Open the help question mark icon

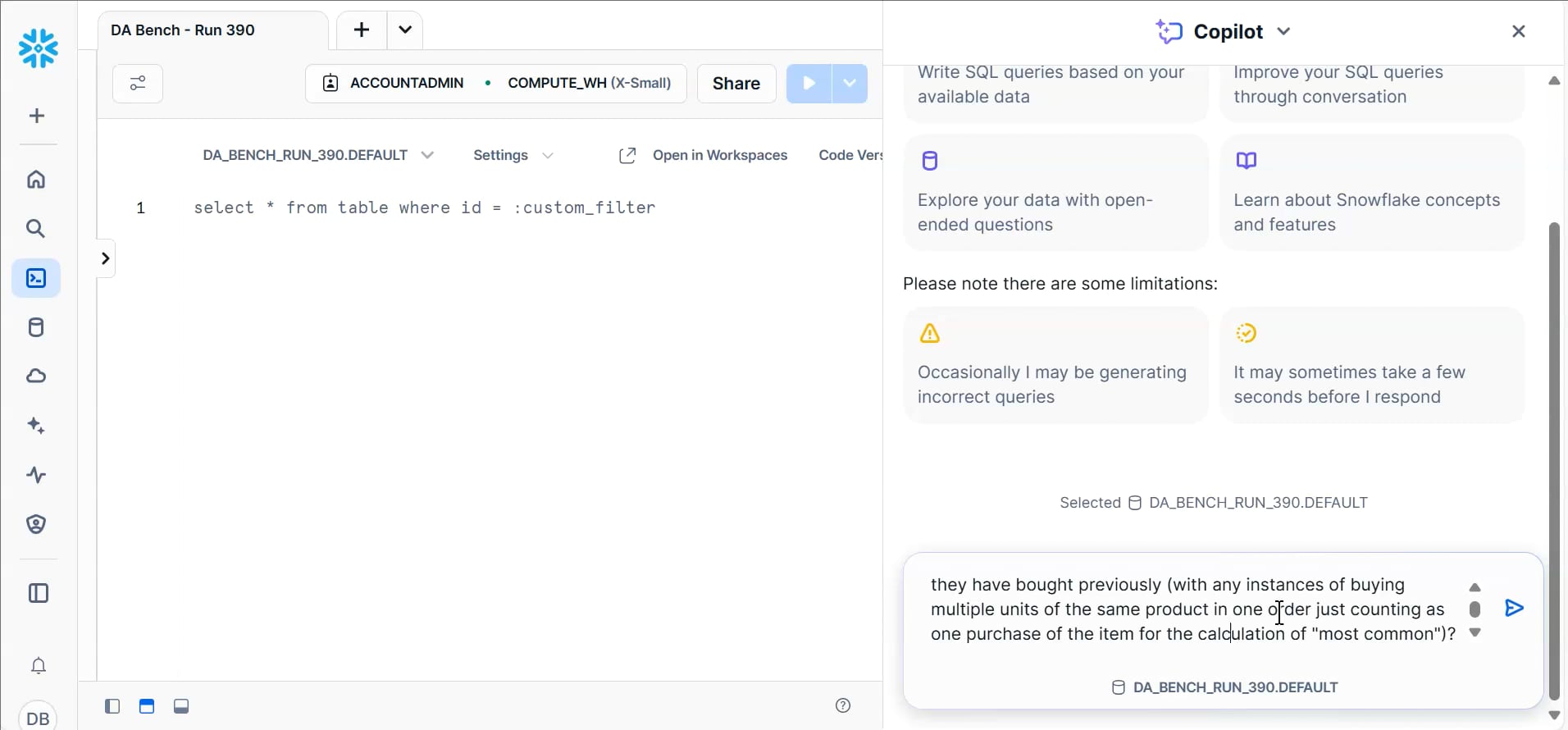pos(843,705)
